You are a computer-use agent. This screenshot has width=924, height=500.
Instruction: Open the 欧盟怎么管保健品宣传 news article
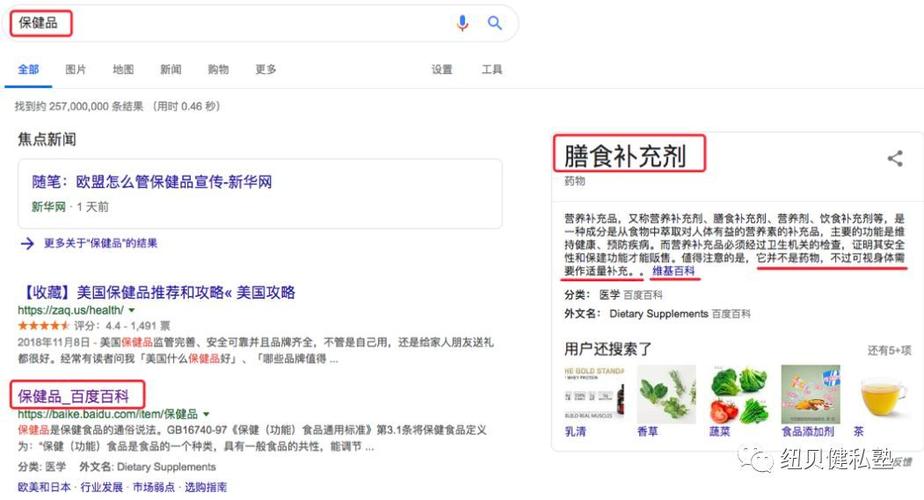(152, 182)
